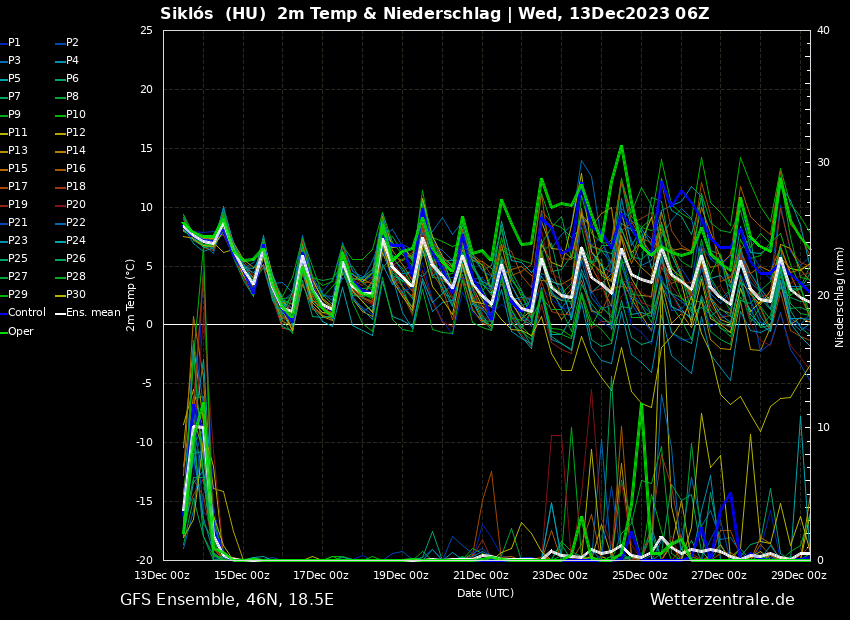Click the Control legend entry
The height and width of the screenshot is (620, 850).
pyautogui.click(x=27, y=313)
